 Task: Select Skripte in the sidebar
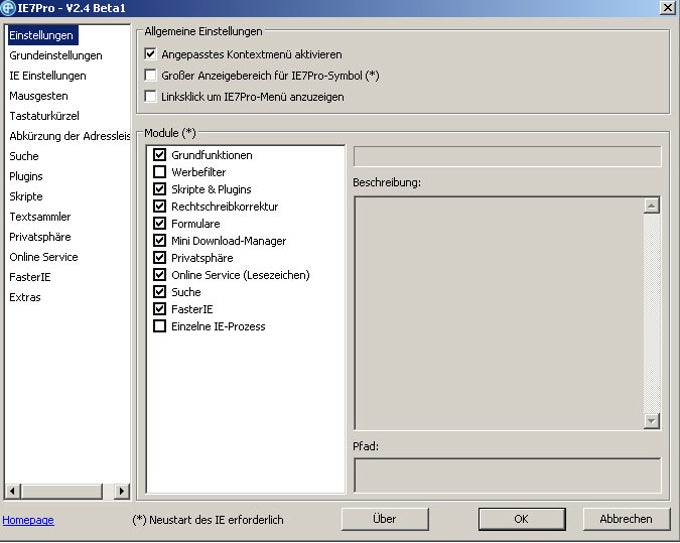pos(26,196)
